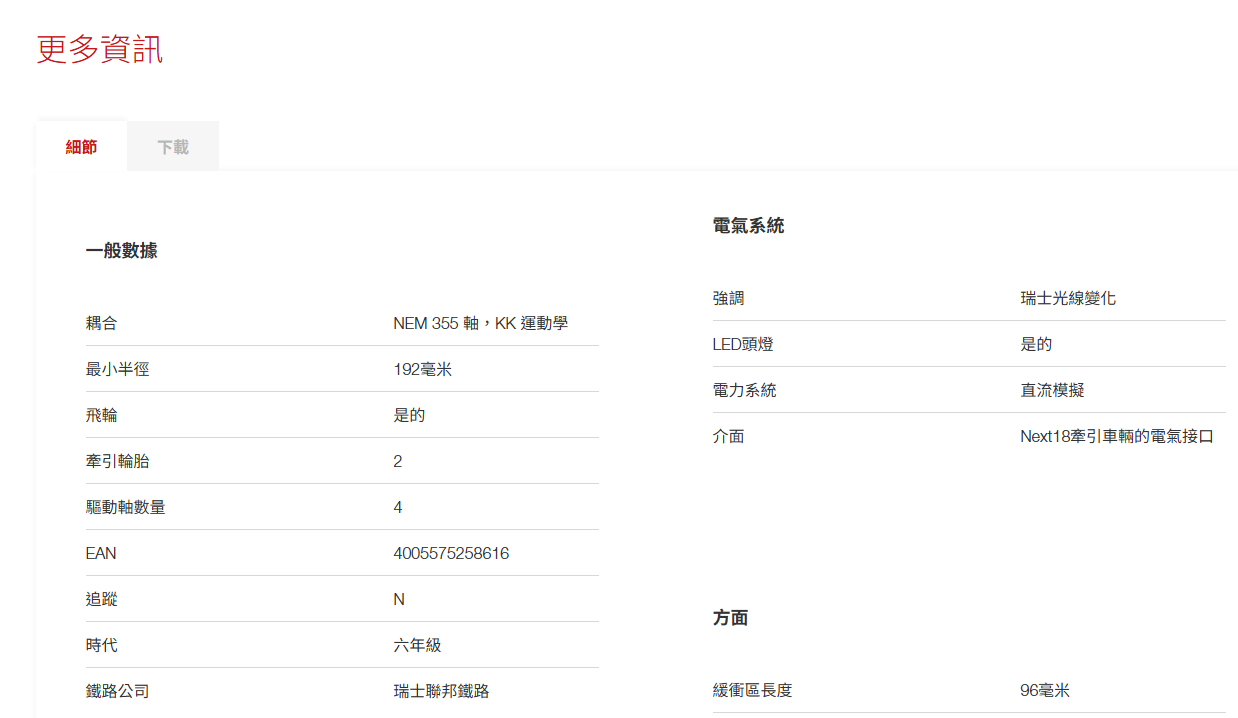Click the 六年級 era value
The width and height of the screenshot is (1238, 718).
coord(417,645)
